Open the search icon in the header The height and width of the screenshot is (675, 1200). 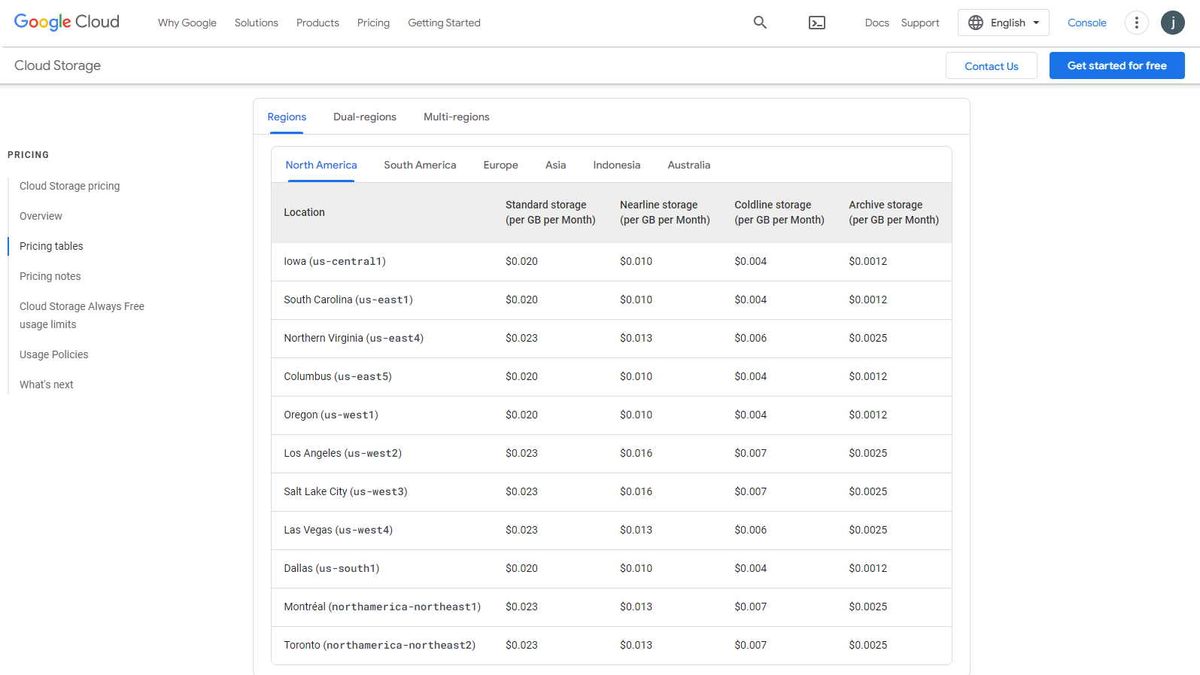tap(759, 22)
